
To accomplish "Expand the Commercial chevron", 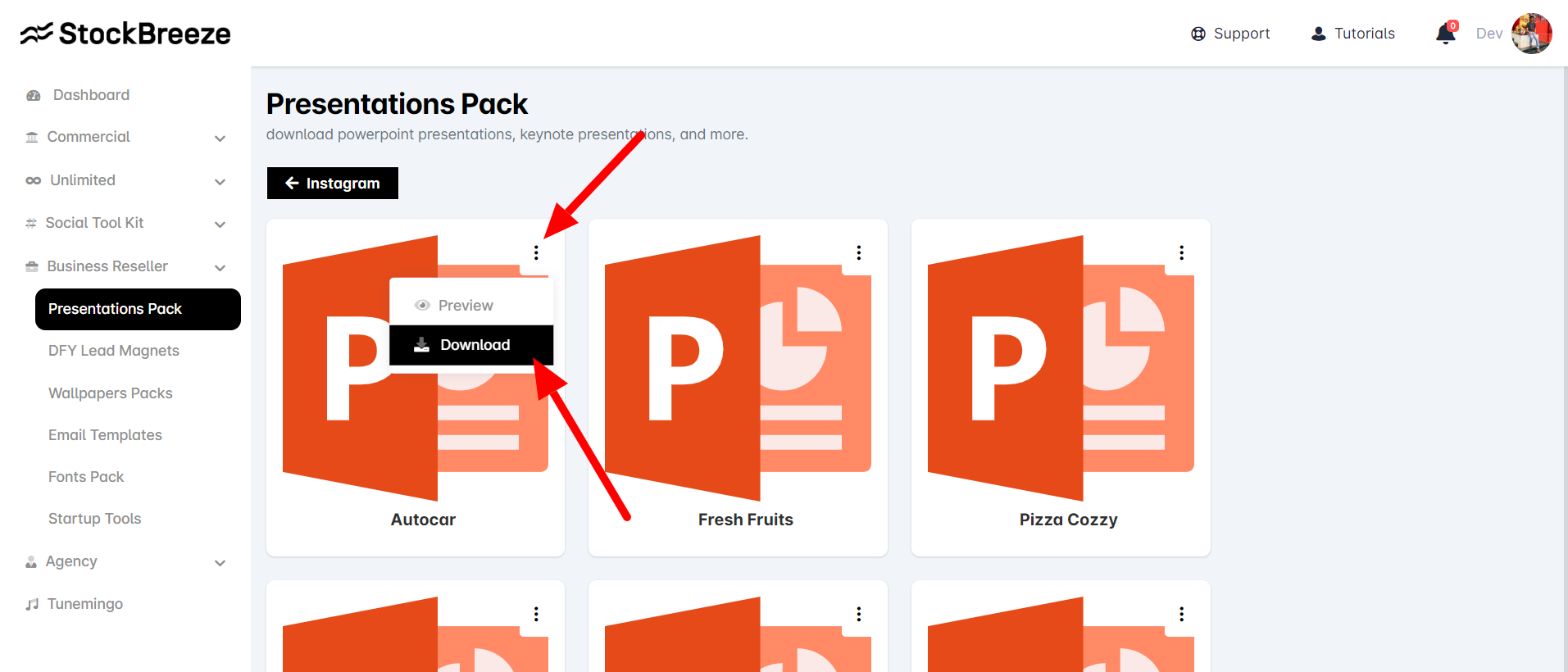I will click(x=220, y=138).
